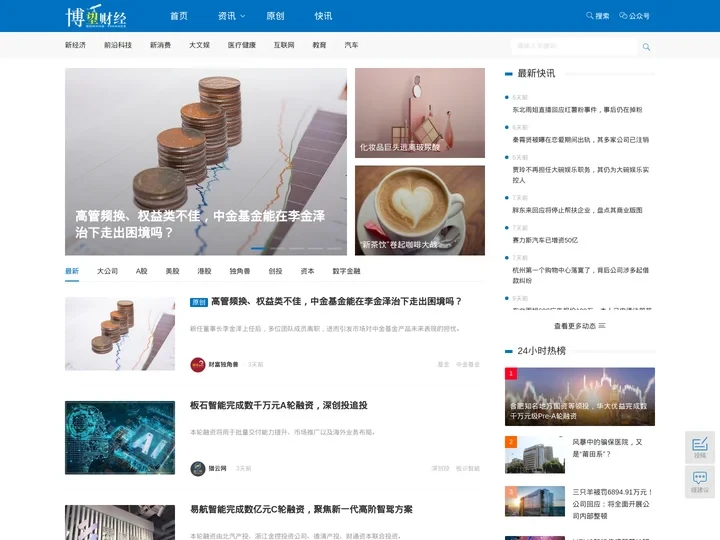Open flash news 贾玲不再担任大碗娱乐职务

pyautogui.click(x=580, y=175)
